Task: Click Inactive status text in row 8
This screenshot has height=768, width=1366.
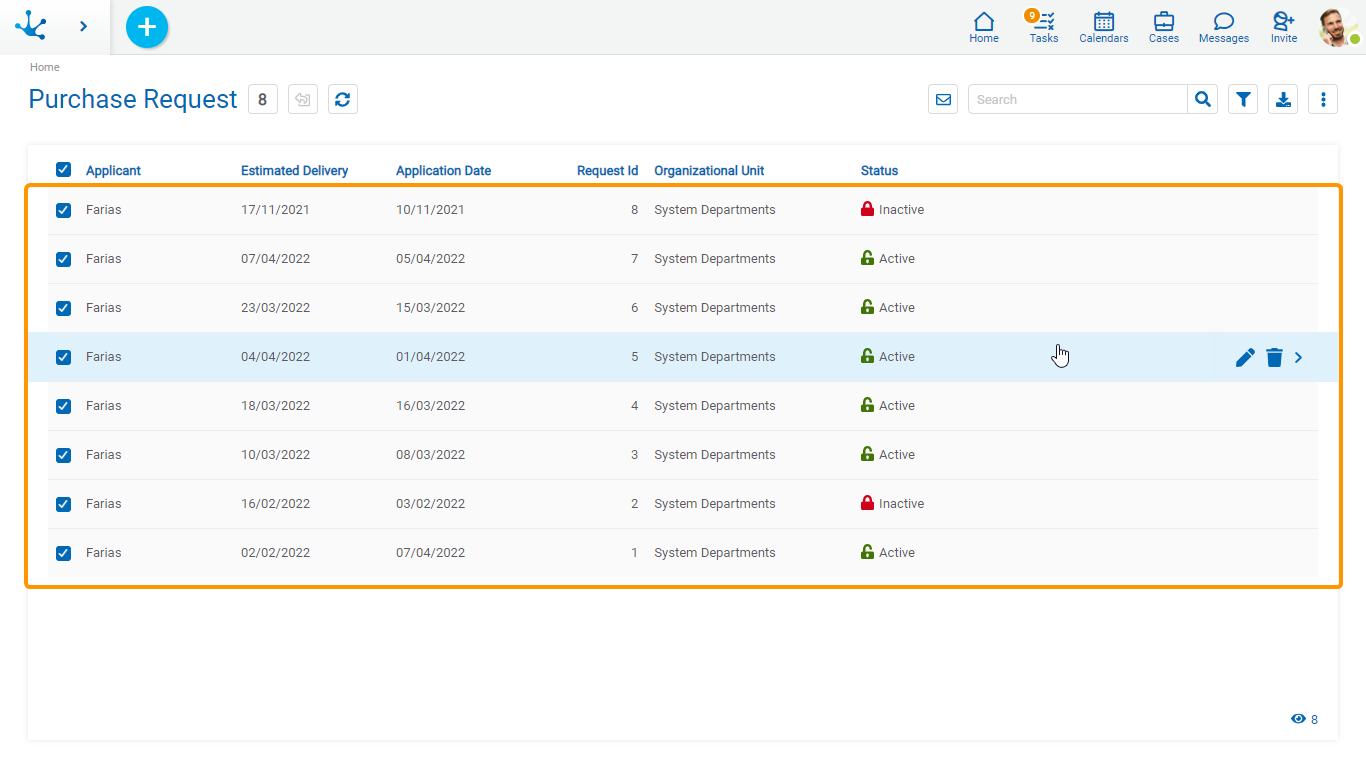Action: [x=901, y=210]
